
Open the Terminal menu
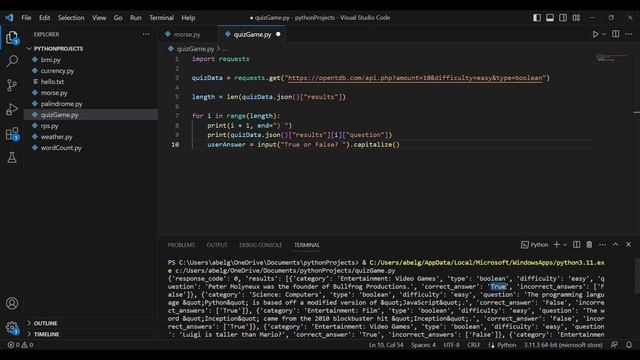coord(161,18)
